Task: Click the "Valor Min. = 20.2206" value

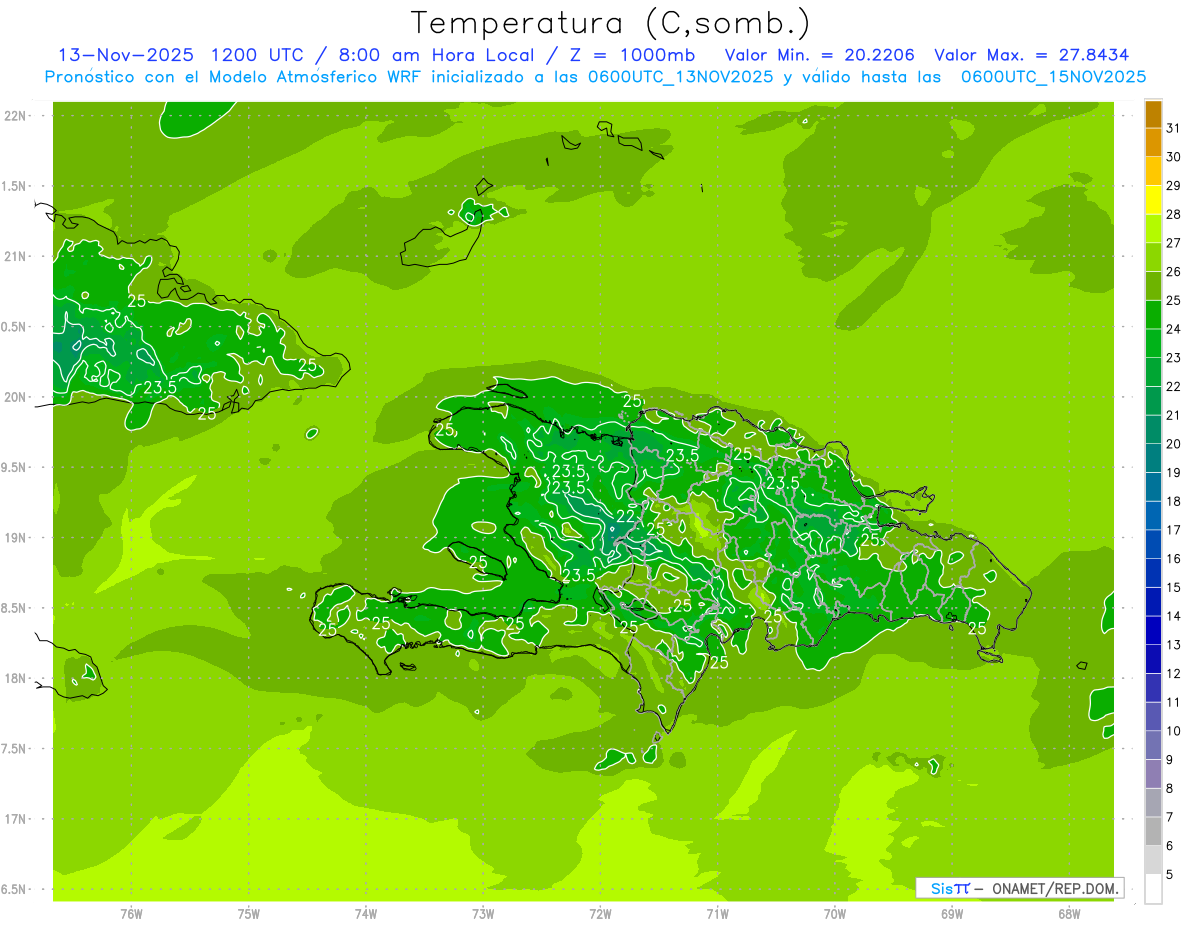Action: [820, 55]
